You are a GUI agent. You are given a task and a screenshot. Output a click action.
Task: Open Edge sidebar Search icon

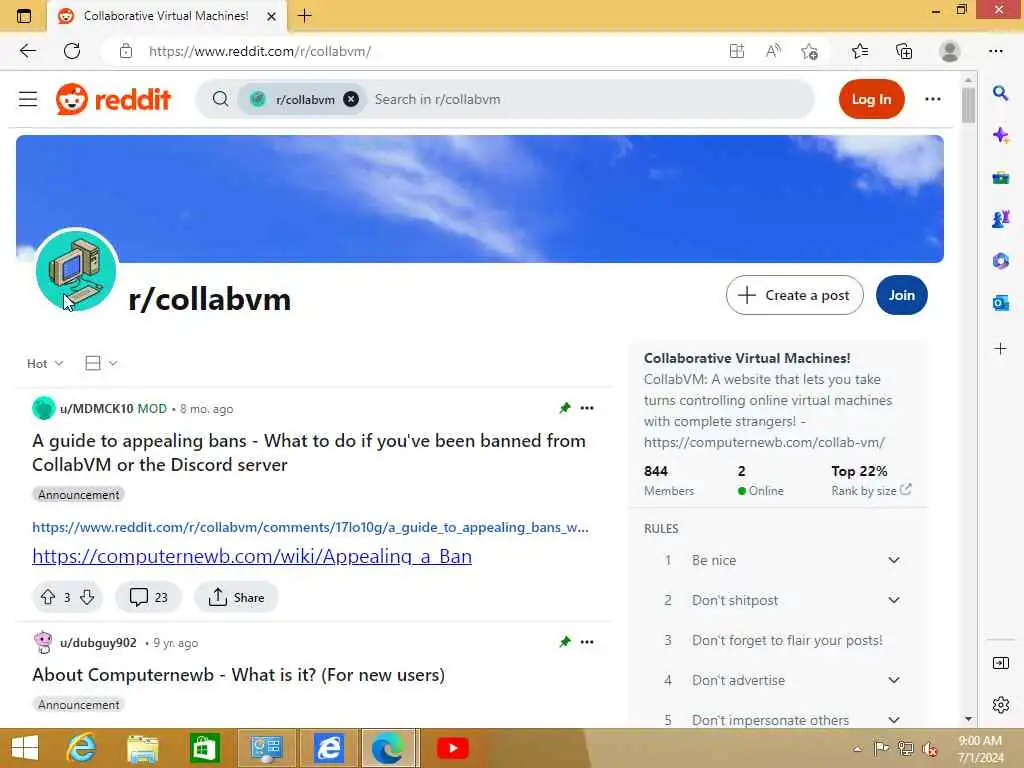tap(1000, 93)
